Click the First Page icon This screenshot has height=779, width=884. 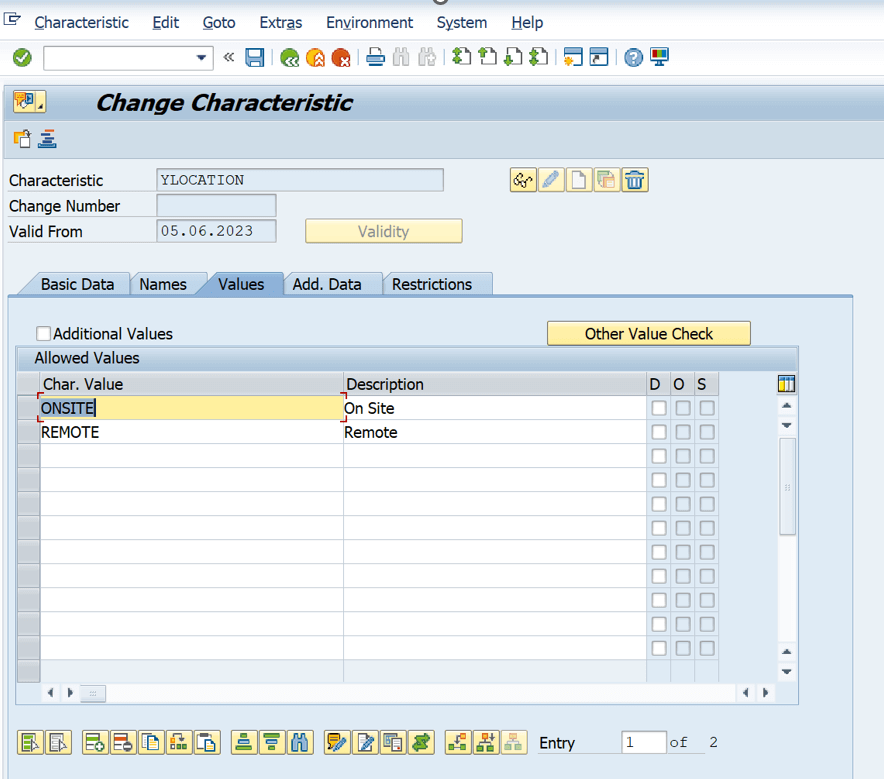coord(462,57)
